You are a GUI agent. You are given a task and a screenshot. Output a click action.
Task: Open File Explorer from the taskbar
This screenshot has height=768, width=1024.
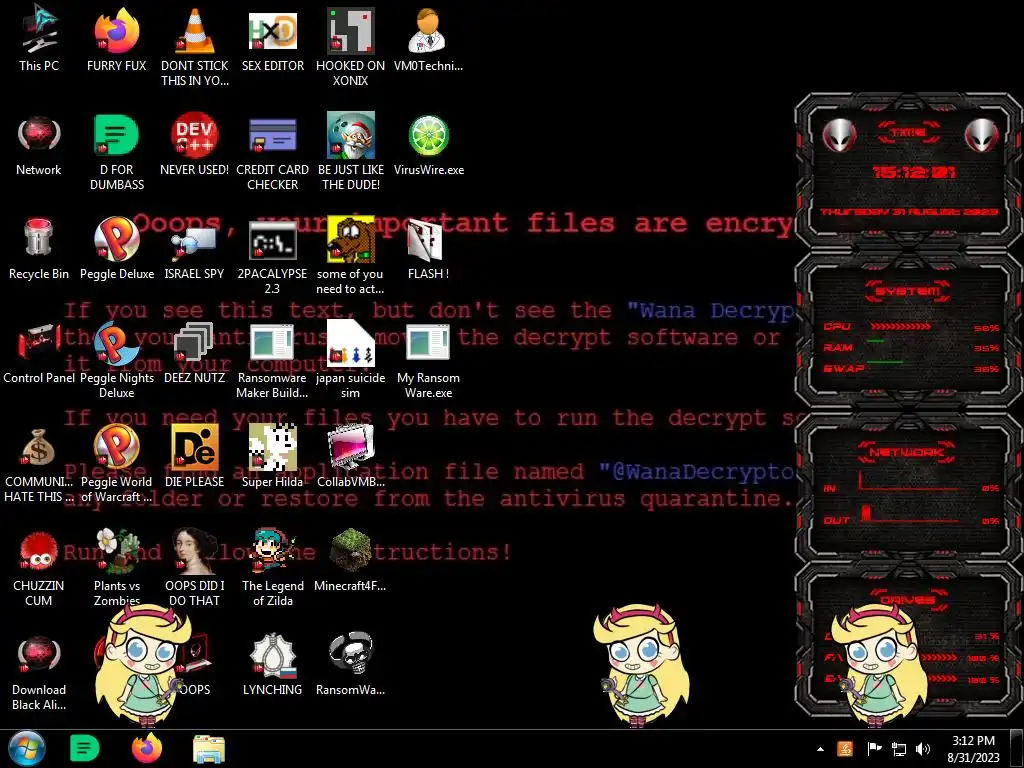click(209, 749)
